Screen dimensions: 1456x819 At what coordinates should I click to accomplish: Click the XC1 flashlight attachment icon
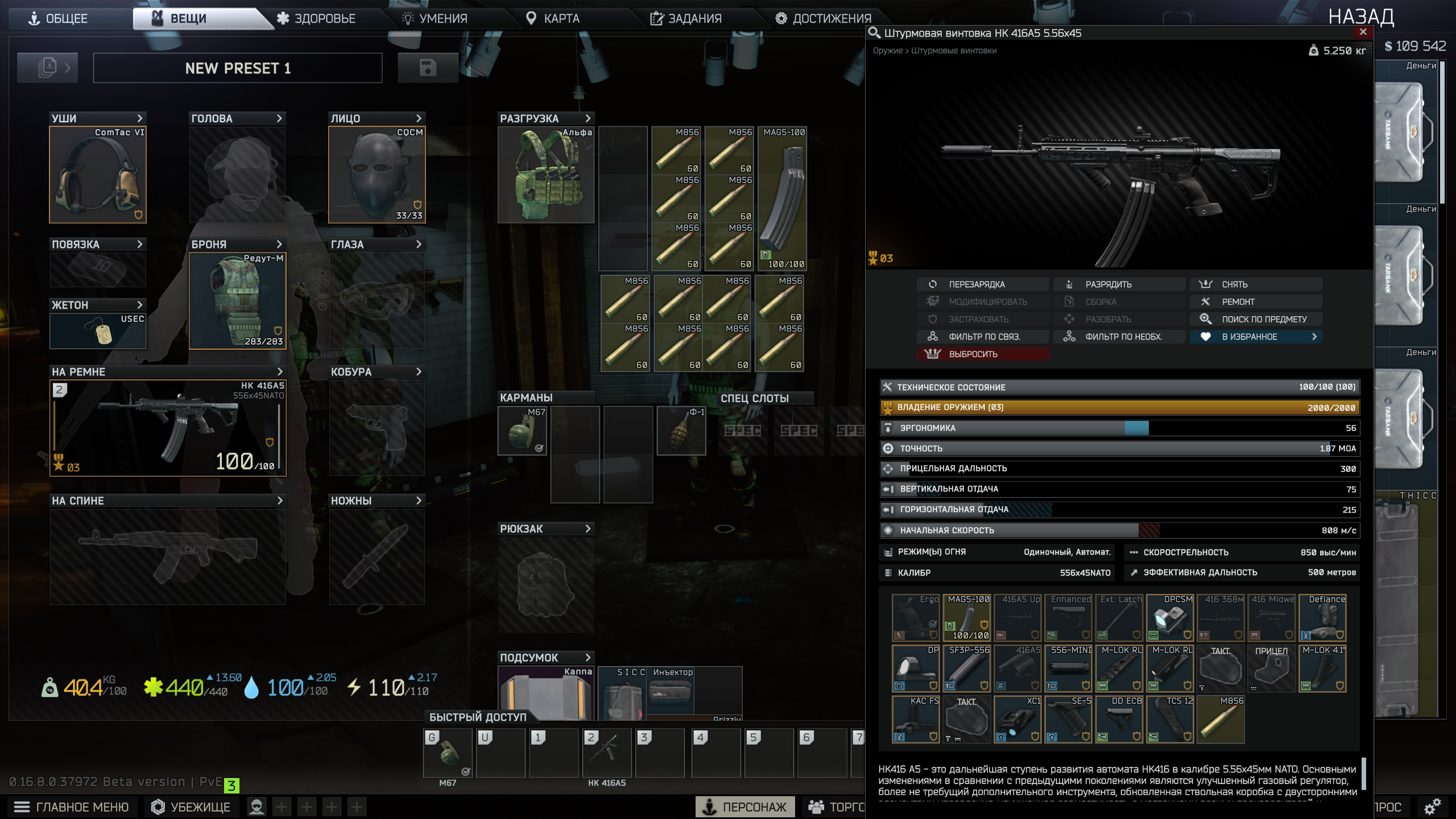1017,719
